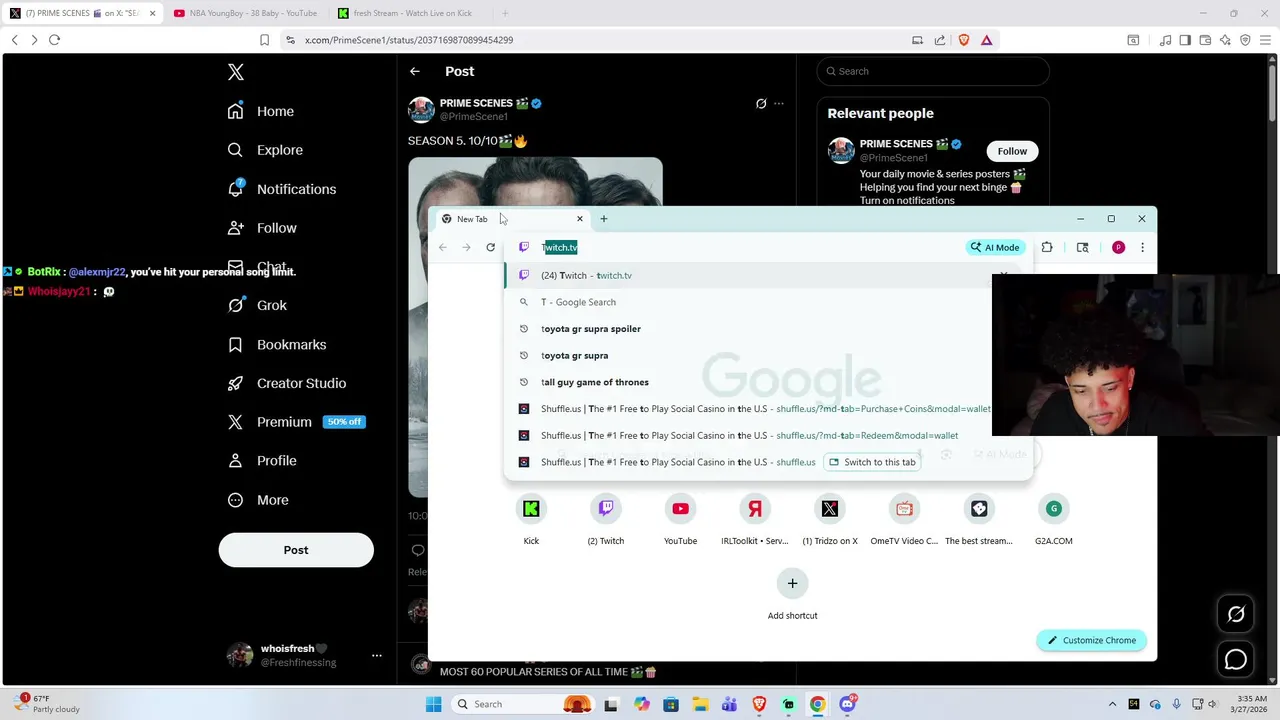Open the Brave playlist music note icon
The height and width of the screenshot is (720, 1280).
pos(1166,40)
